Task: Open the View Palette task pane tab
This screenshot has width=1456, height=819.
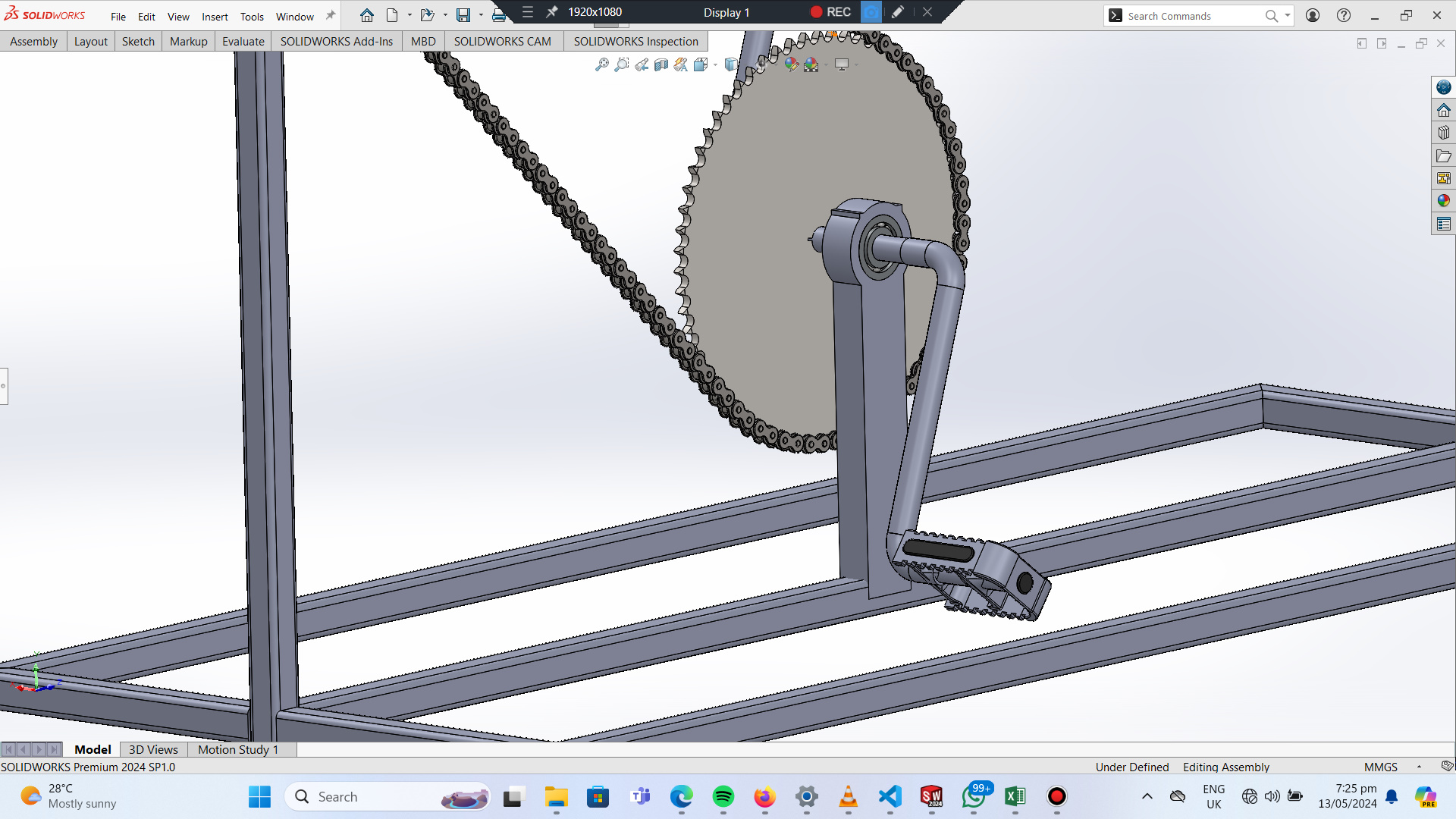Action: [x=1443, y=178]
